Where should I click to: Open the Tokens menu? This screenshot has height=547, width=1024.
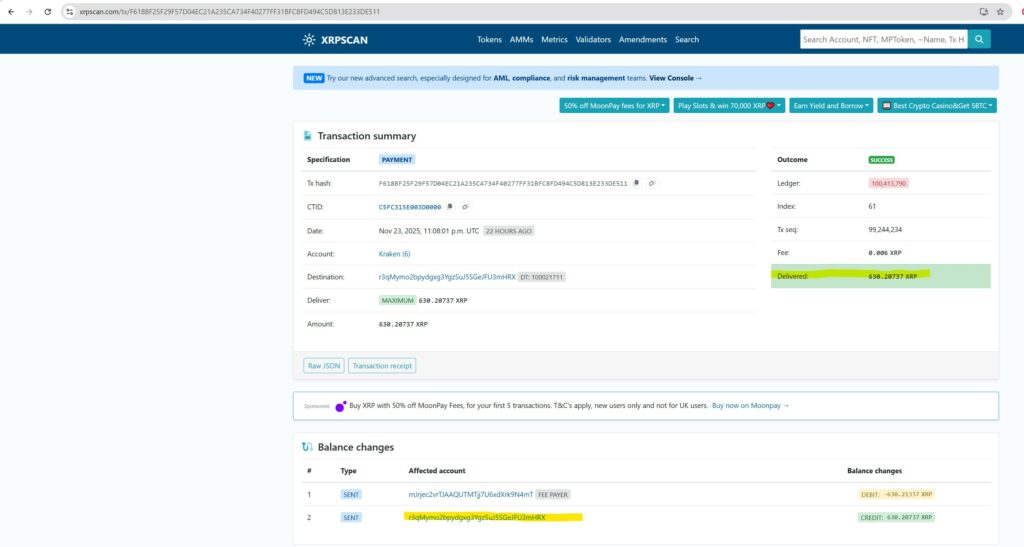pos(489,40)
